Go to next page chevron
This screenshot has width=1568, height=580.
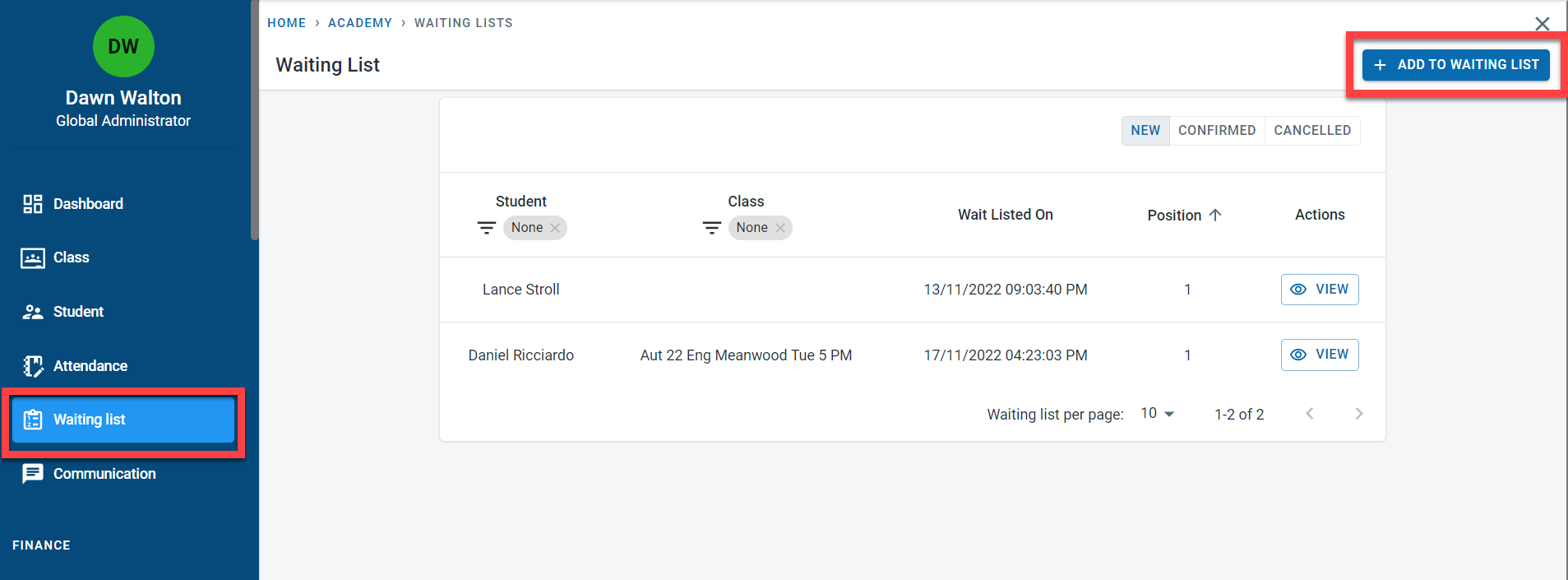1358,414
